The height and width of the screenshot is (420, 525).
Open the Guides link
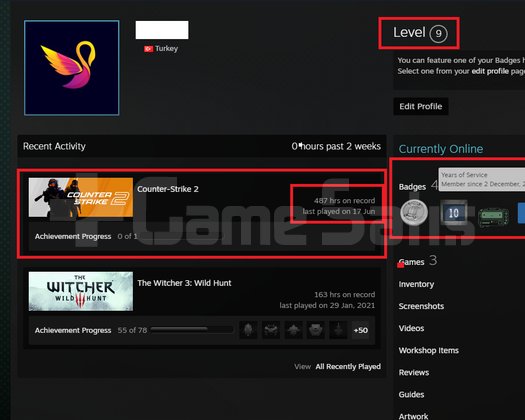point(411,395)
